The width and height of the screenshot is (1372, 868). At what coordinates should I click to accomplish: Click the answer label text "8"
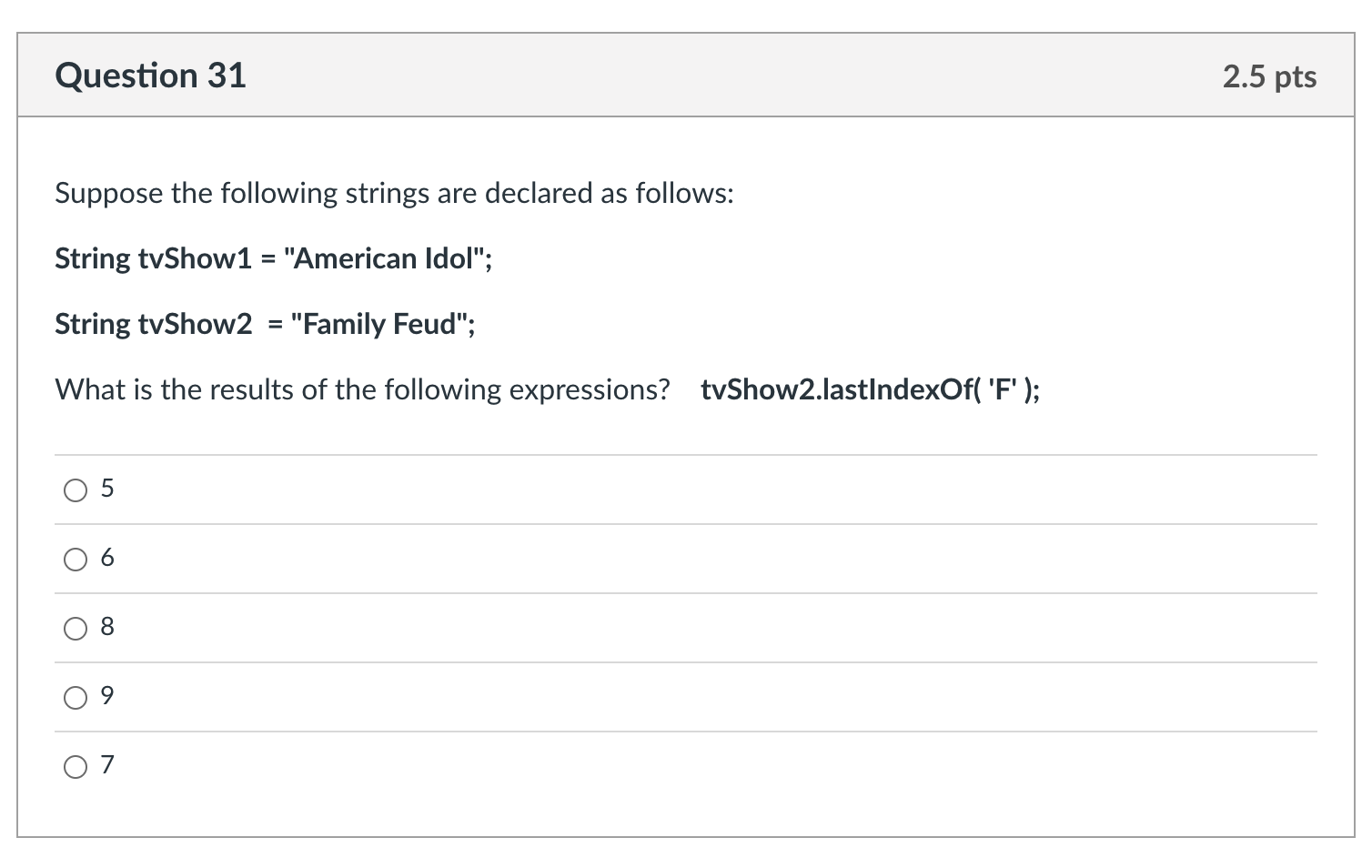(x=107, y=628)
